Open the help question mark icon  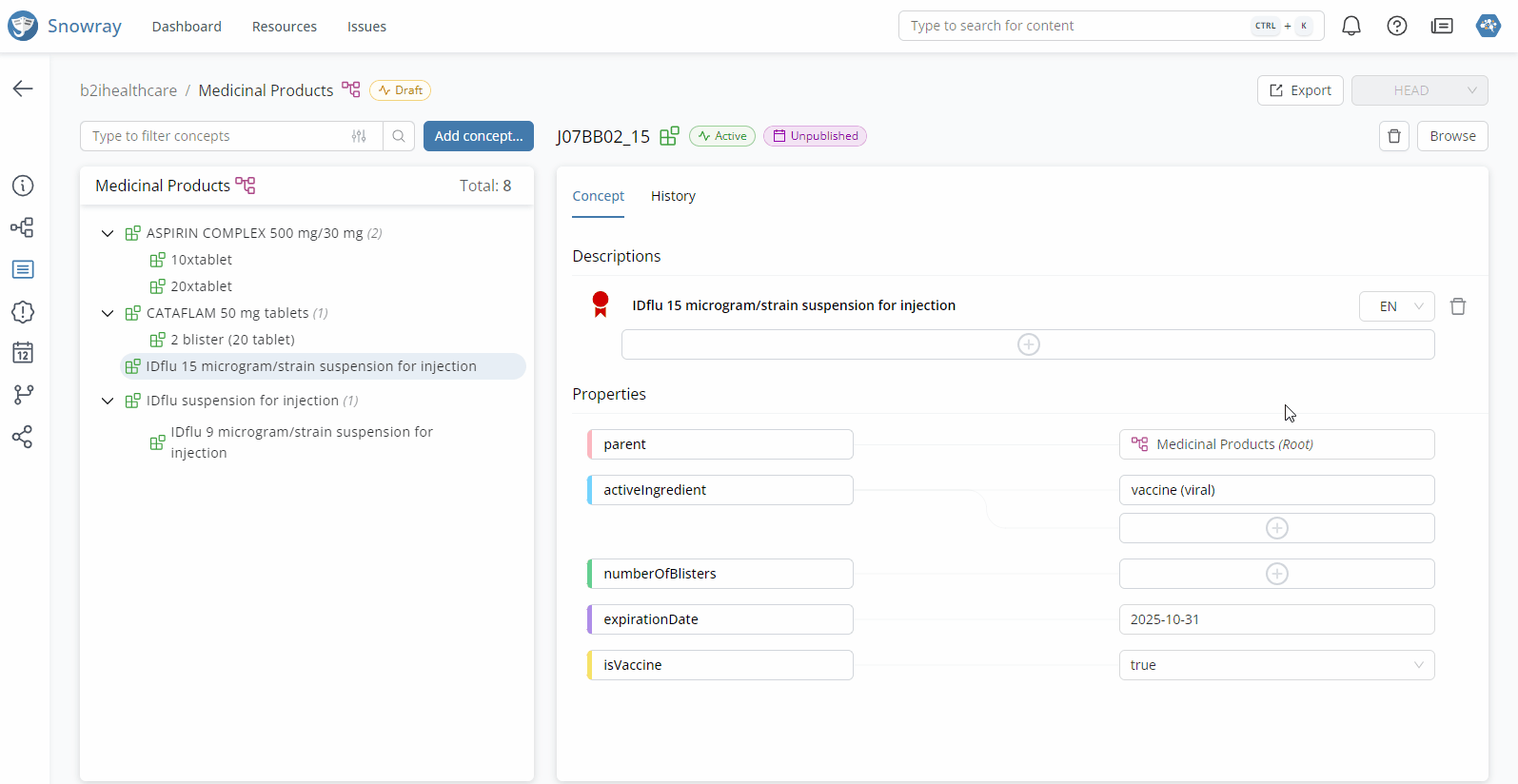[1396, 27]
